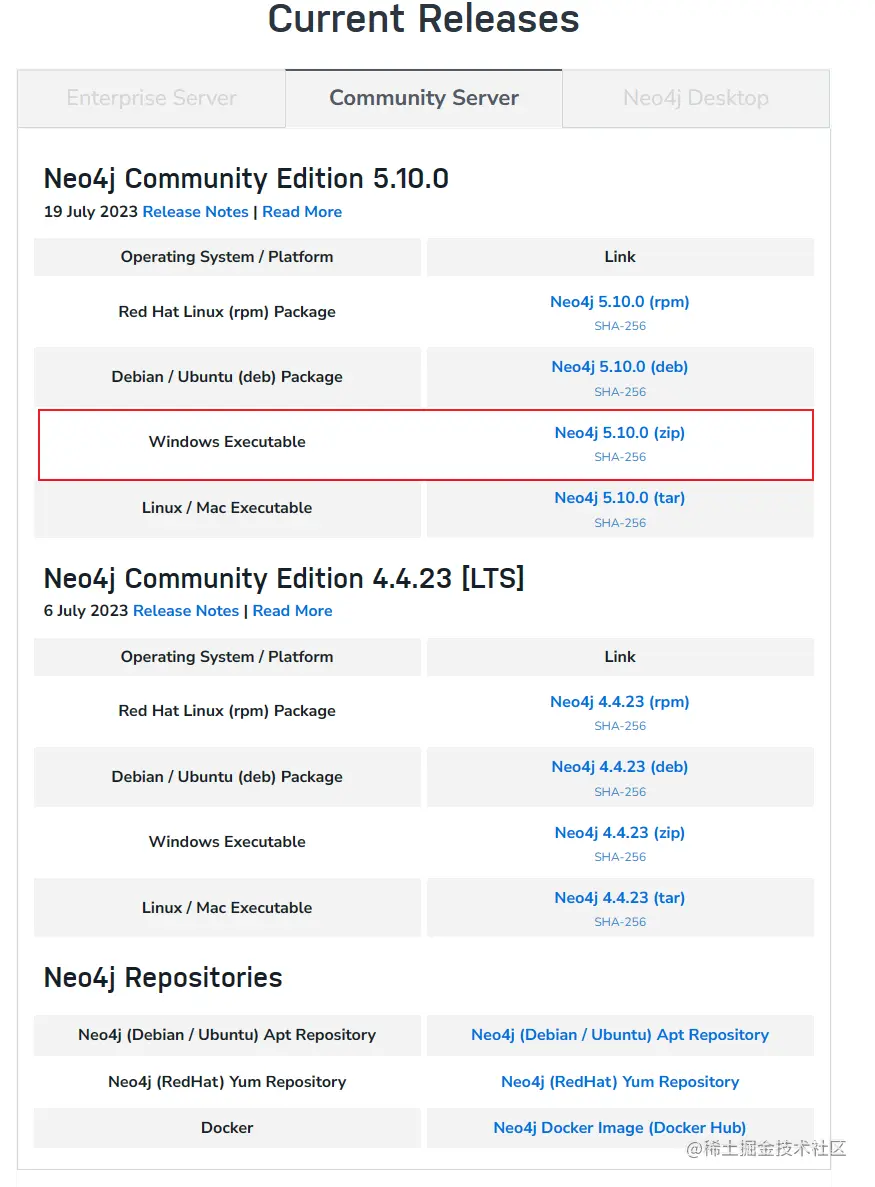Image resolution: width=875 pixels, height=1187 pixels.
Task: Download Neo4j 5.10.0 (tar) archive
Action: pyautogui.click(x=620, y=497)
